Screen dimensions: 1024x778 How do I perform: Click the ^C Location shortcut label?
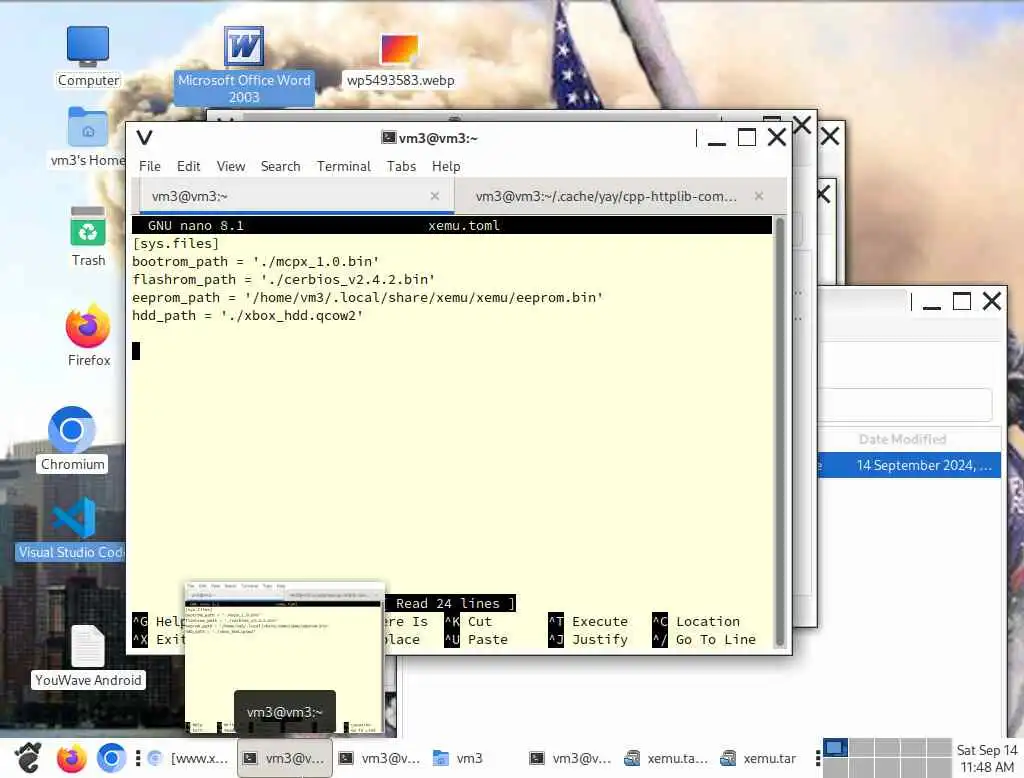point(696,622)
